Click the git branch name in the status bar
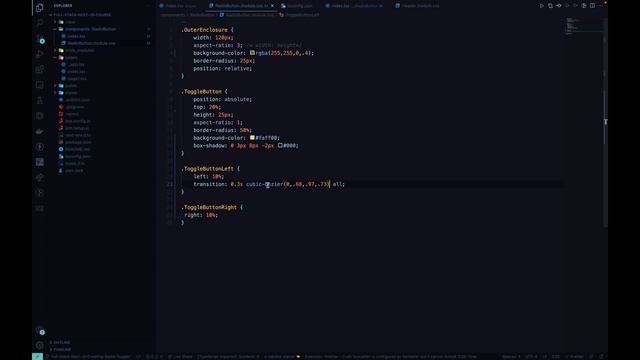640x360 pixels. 88,356
